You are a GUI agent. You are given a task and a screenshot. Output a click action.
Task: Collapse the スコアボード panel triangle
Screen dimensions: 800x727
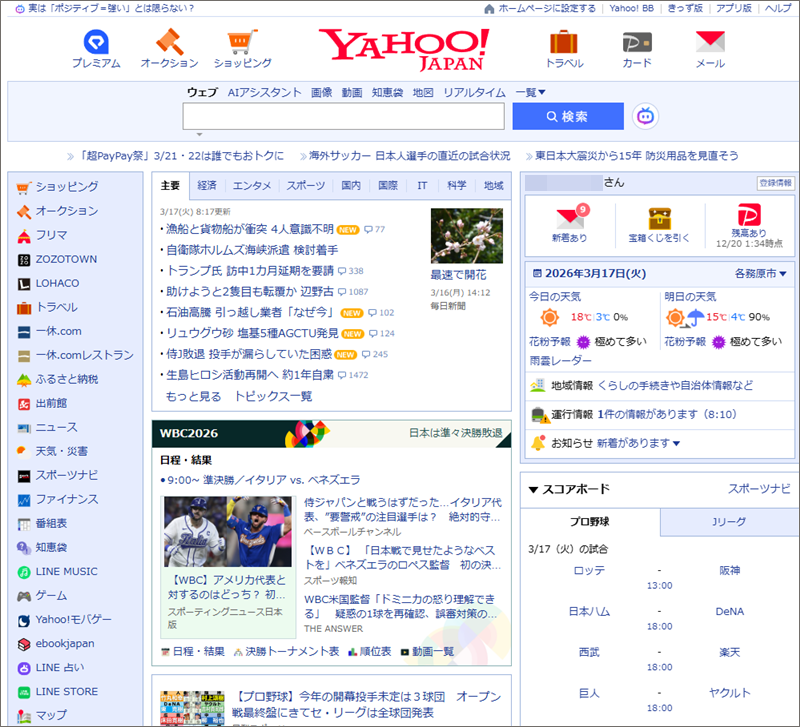point(533,489)
